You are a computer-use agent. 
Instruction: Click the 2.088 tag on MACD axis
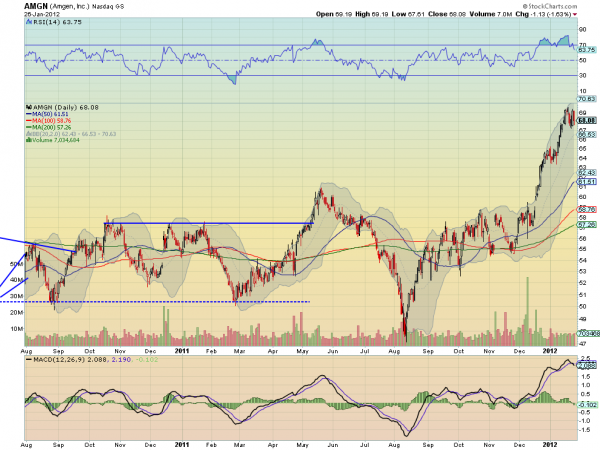click(x=588, y=366)
